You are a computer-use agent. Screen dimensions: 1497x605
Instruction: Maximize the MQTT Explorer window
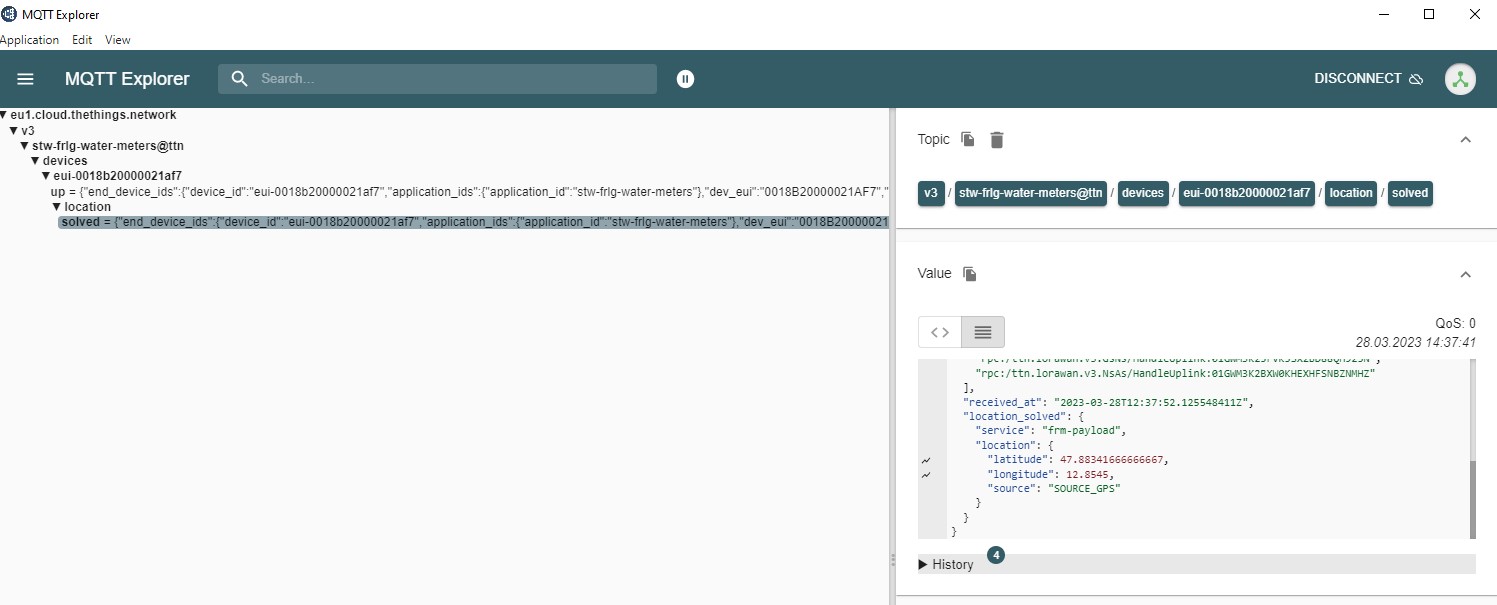[x=1429, y=14]
